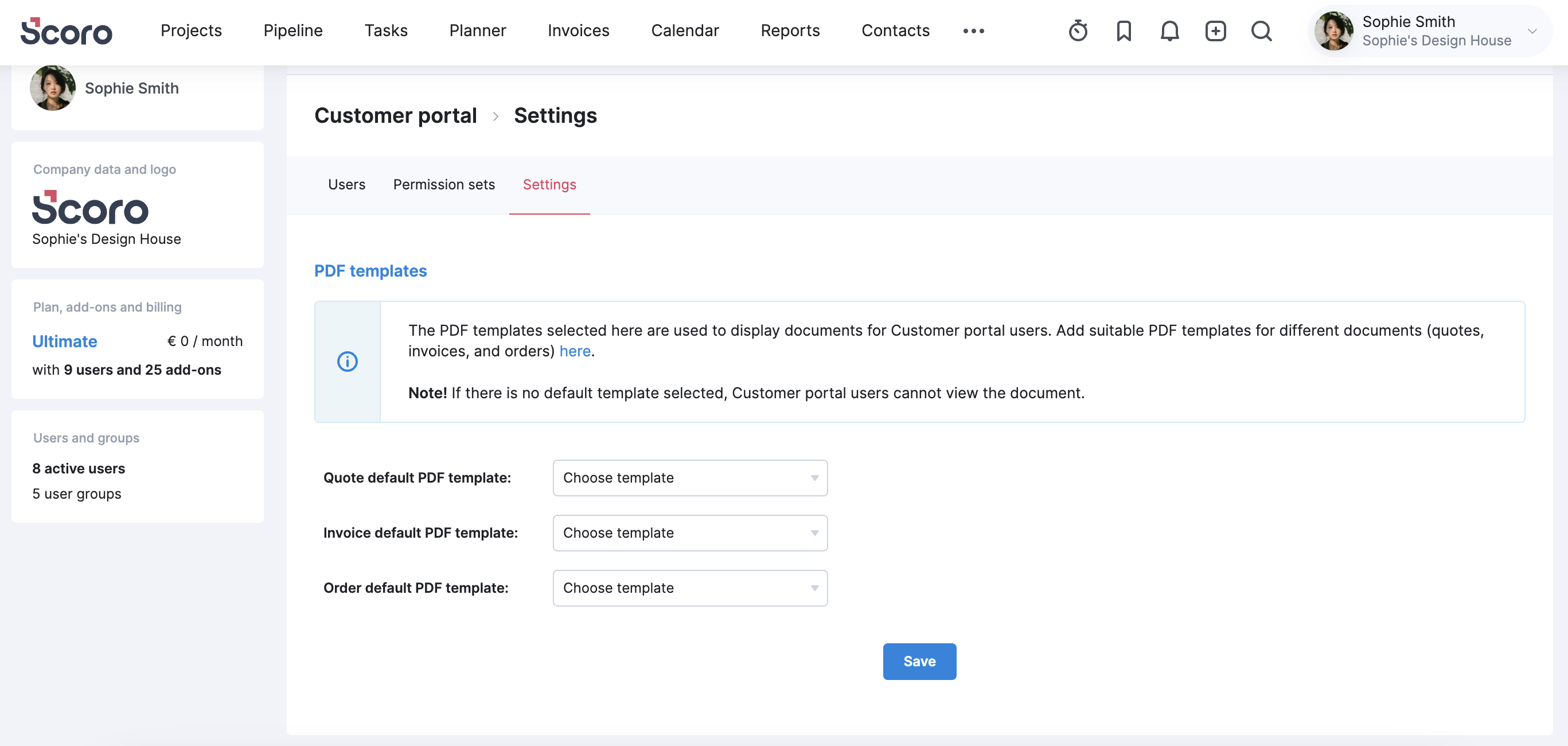Click the Ultimate plan link
This screenshot has width=1568, height=746.
pos(65,341)
